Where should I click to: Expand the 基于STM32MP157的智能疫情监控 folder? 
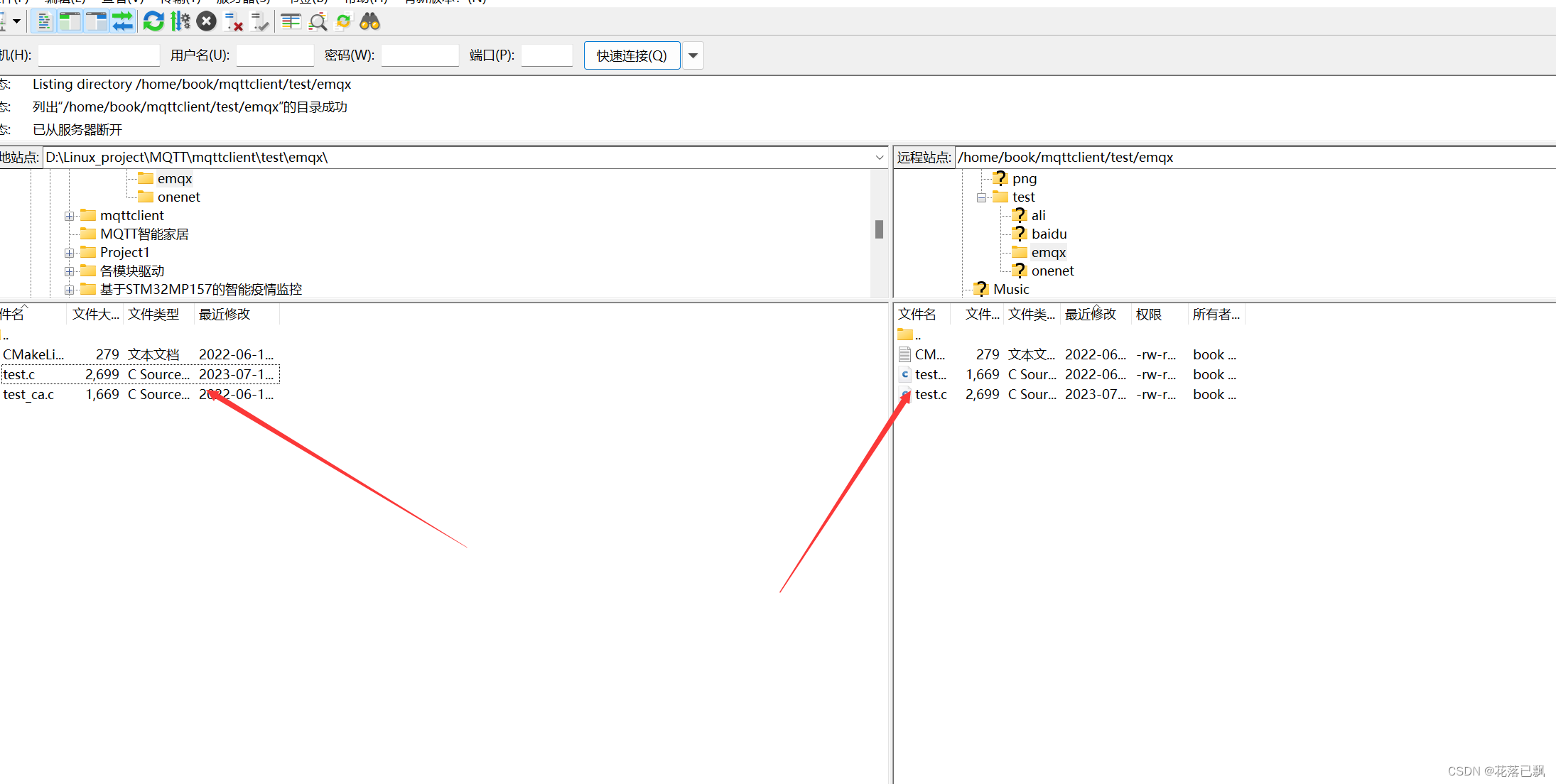[x=69, y=290]
